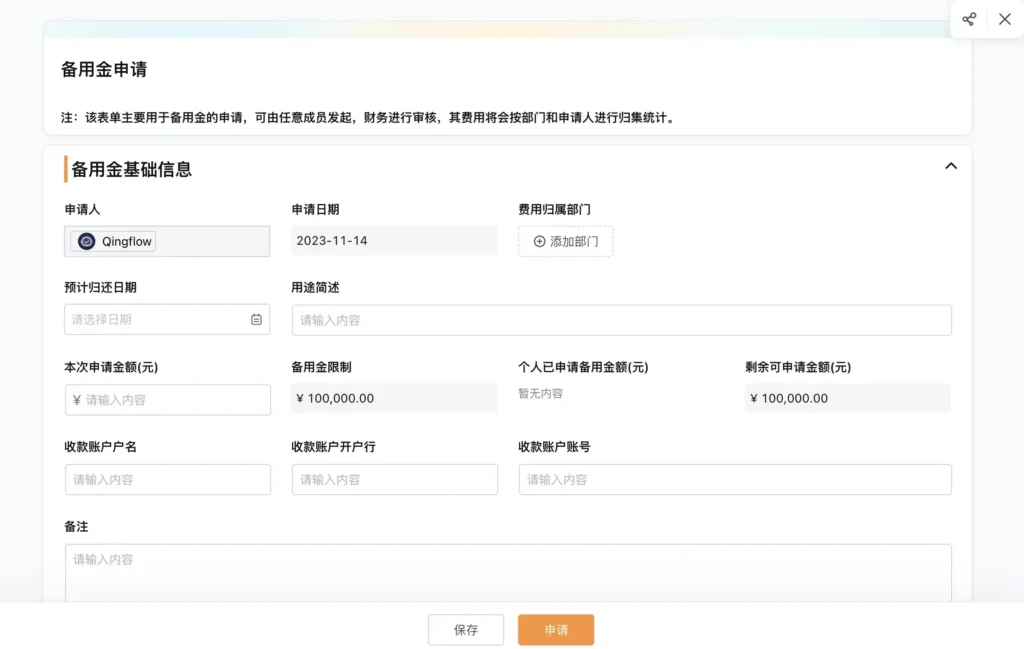Open the 预计归还日期 date picker

click(x=160, y=320)
